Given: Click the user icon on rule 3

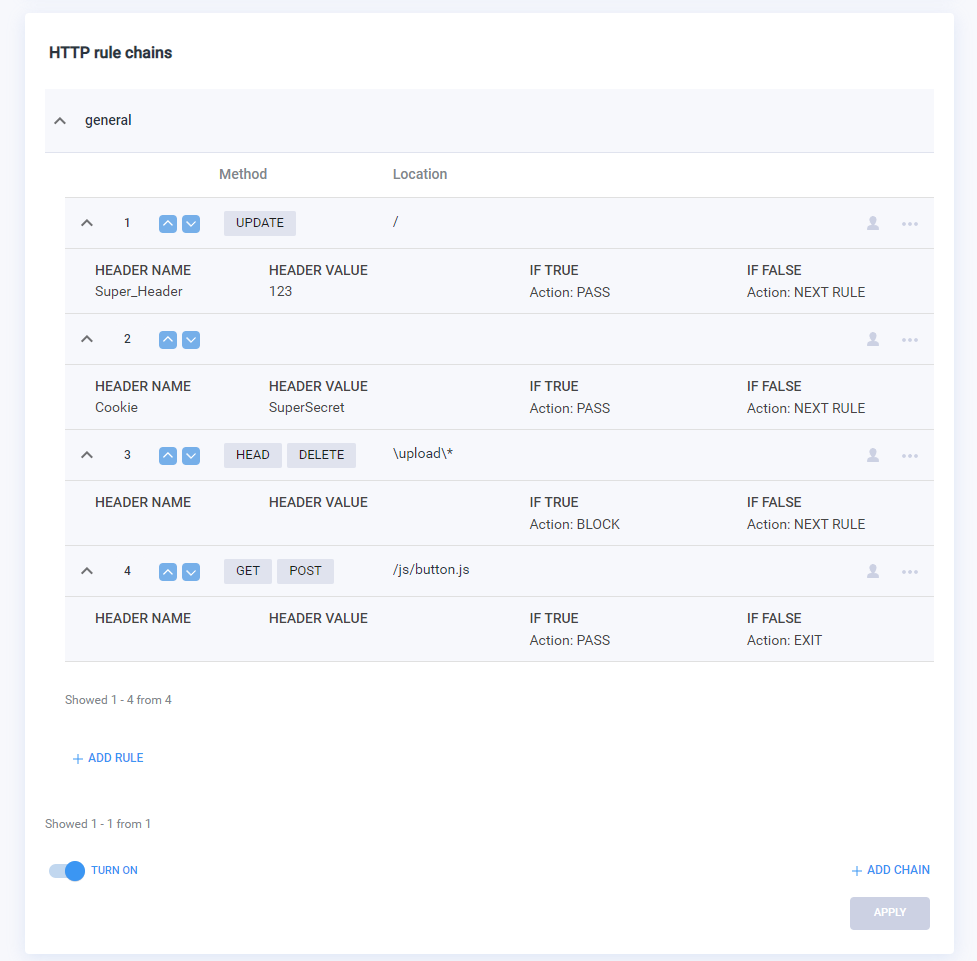Looking at the screenshot, I should 873,455.
